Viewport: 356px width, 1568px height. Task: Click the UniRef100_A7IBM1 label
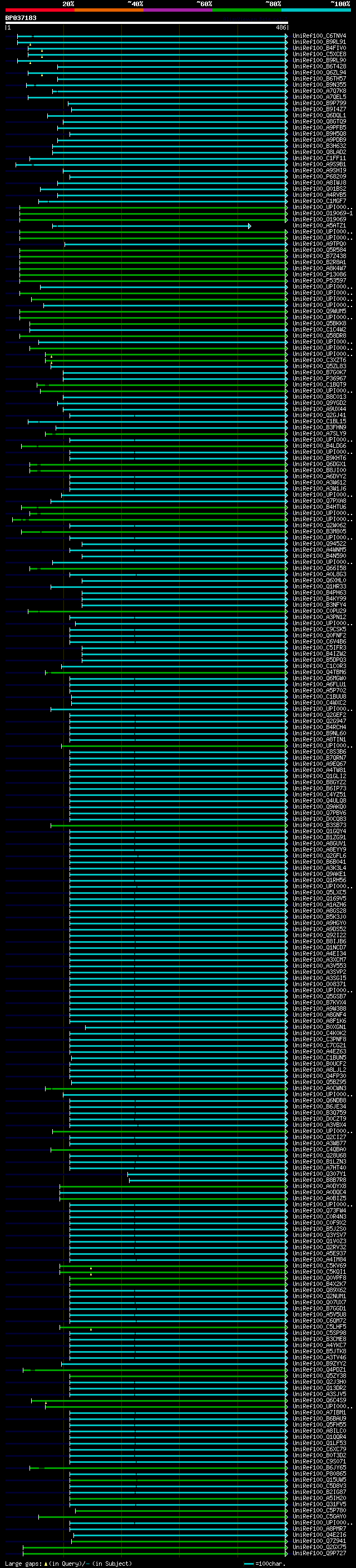(x=319, y=1413)
